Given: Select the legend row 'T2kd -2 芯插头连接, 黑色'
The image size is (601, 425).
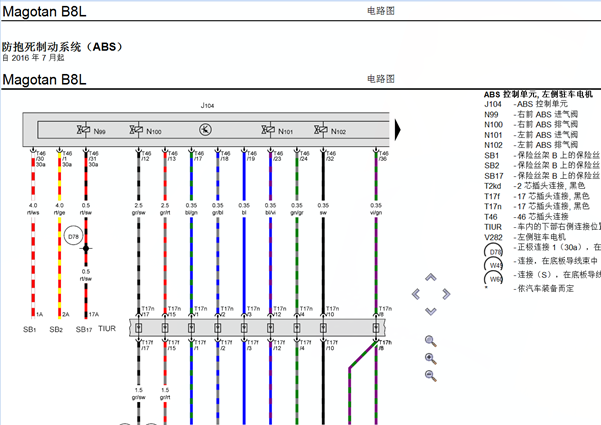Looking at the screenshot, I should 534,186.
